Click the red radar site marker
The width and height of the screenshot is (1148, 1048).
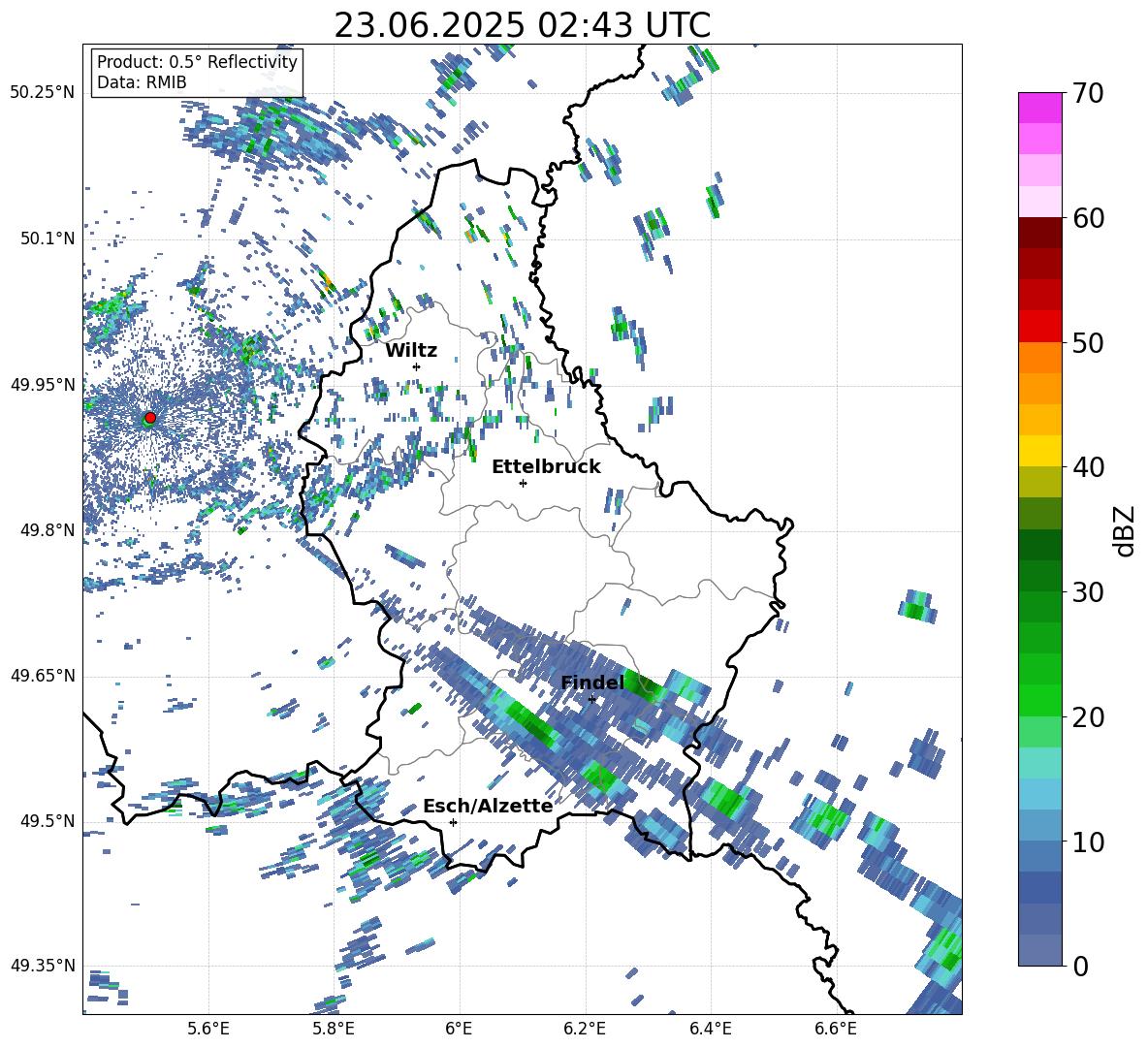coord(150,418)
